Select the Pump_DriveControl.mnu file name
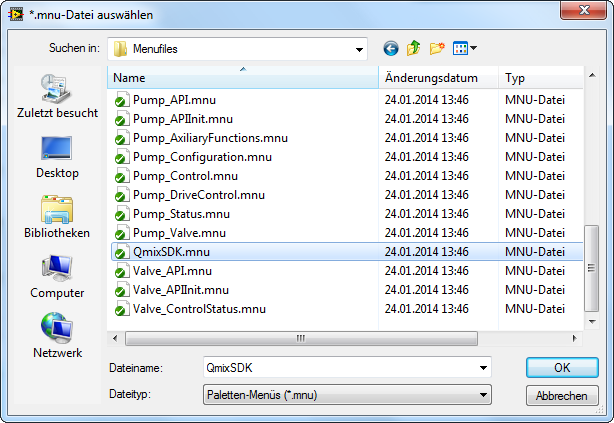The image size is (614, 423). pos(199,195)
